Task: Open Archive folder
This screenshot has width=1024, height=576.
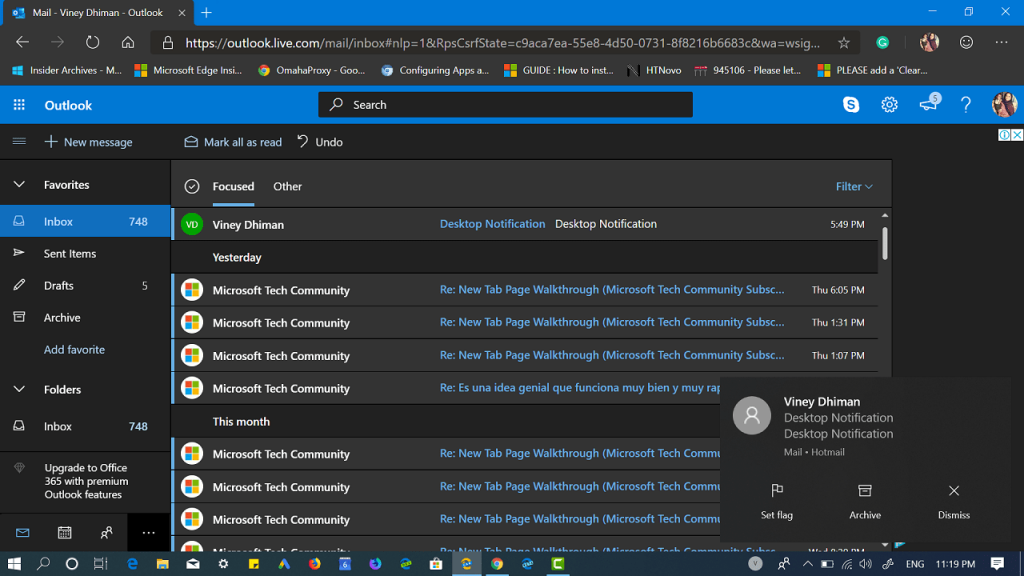Action: click(x=85, y=317)
